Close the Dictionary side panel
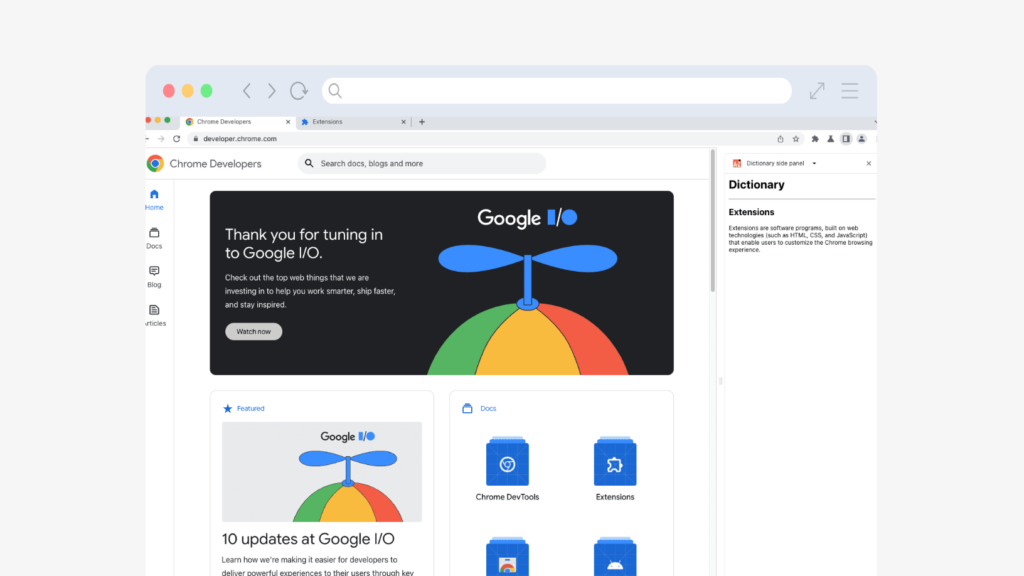Screen dimensions: 1024x576 point(868,163)
